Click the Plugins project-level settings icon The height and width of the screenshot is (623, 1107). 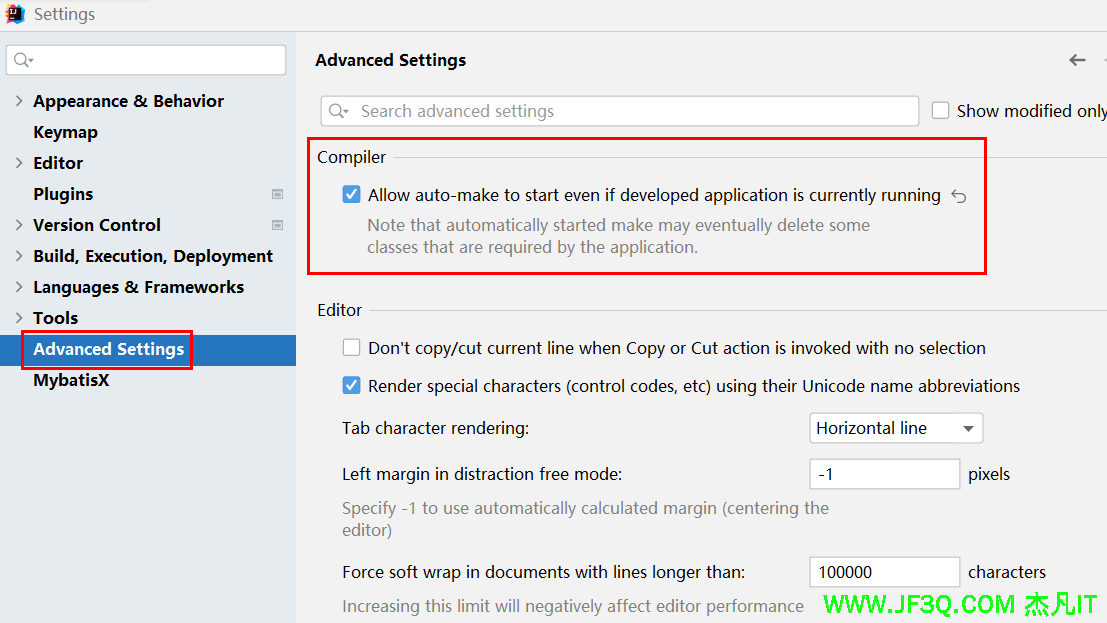click(x=277, y=194)
